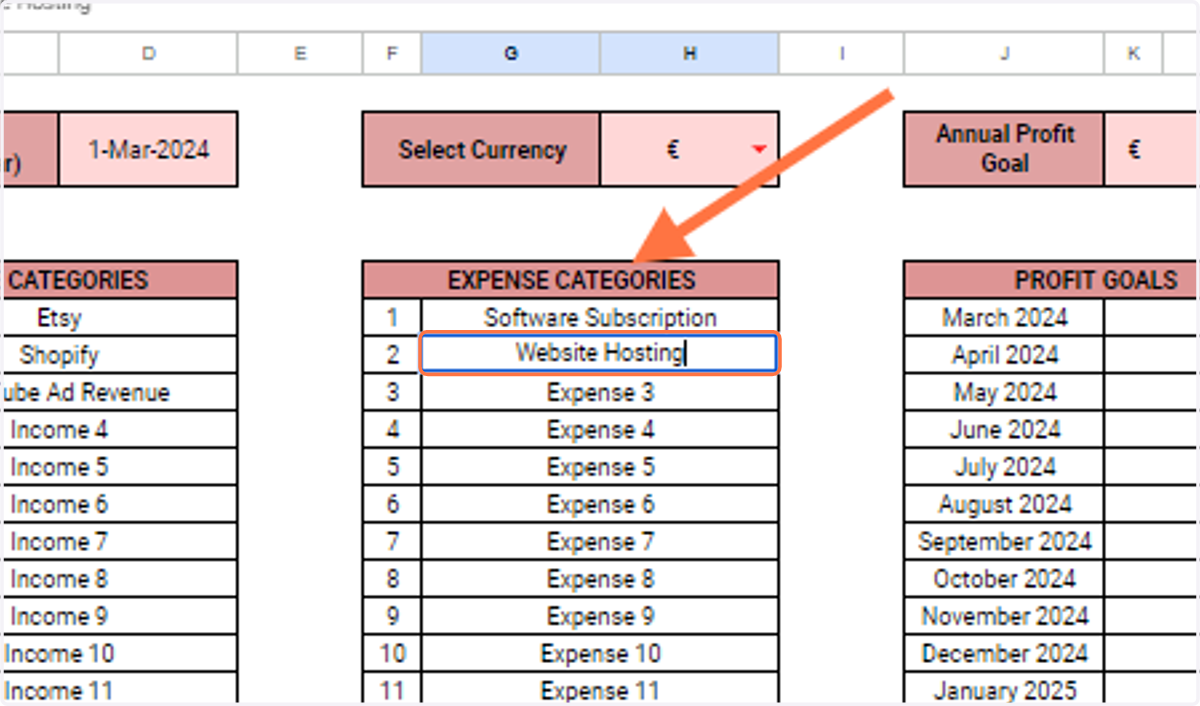This screenshot has width=1200, height=706.
Task: Click the Income 6 cell
Action: tap(120, 504)
